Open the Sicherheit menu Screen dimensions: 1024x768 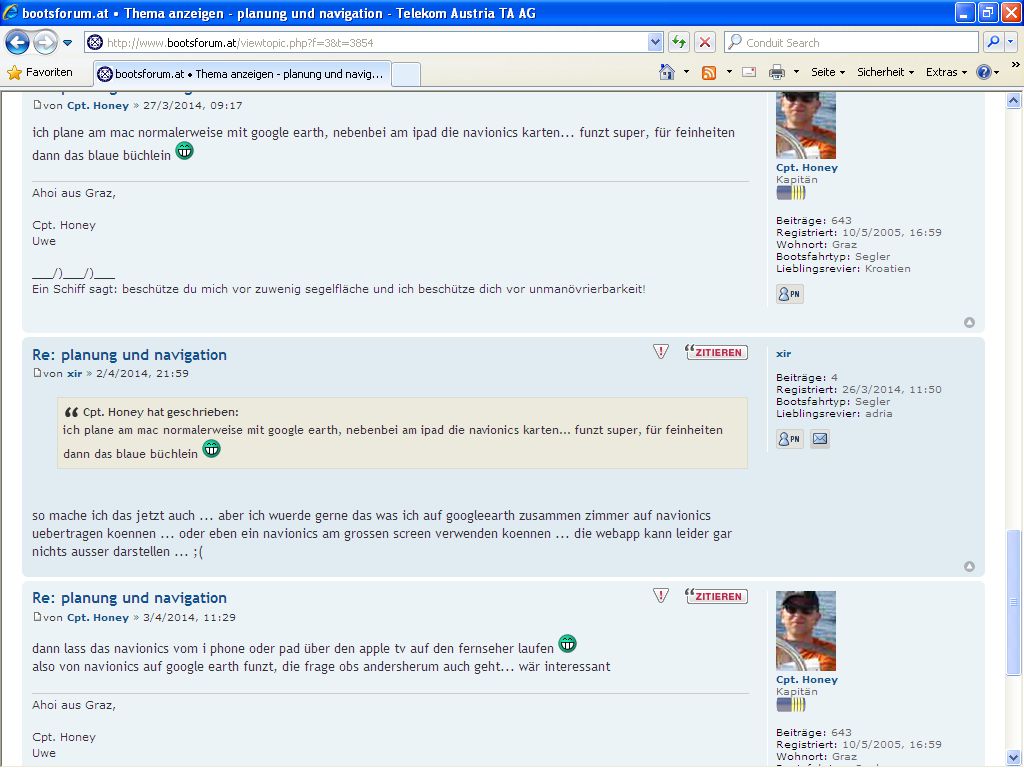click(885, 72)
